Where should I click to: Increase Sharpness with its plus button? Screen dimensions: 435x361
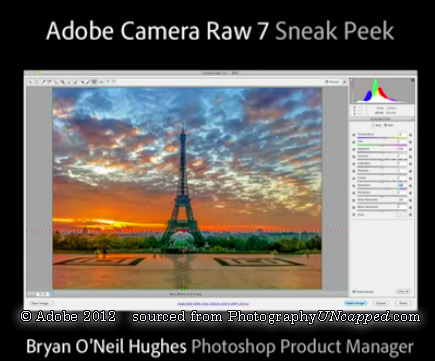click(410, 193)
